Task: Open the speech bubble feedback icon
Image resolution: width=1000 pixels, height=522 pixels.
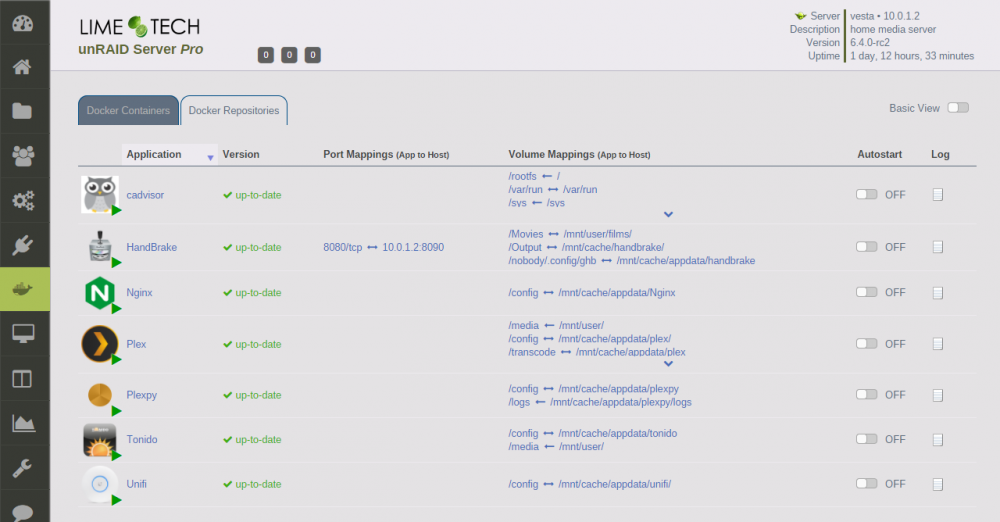Action: pyautogui.click(x=22, y=512)
